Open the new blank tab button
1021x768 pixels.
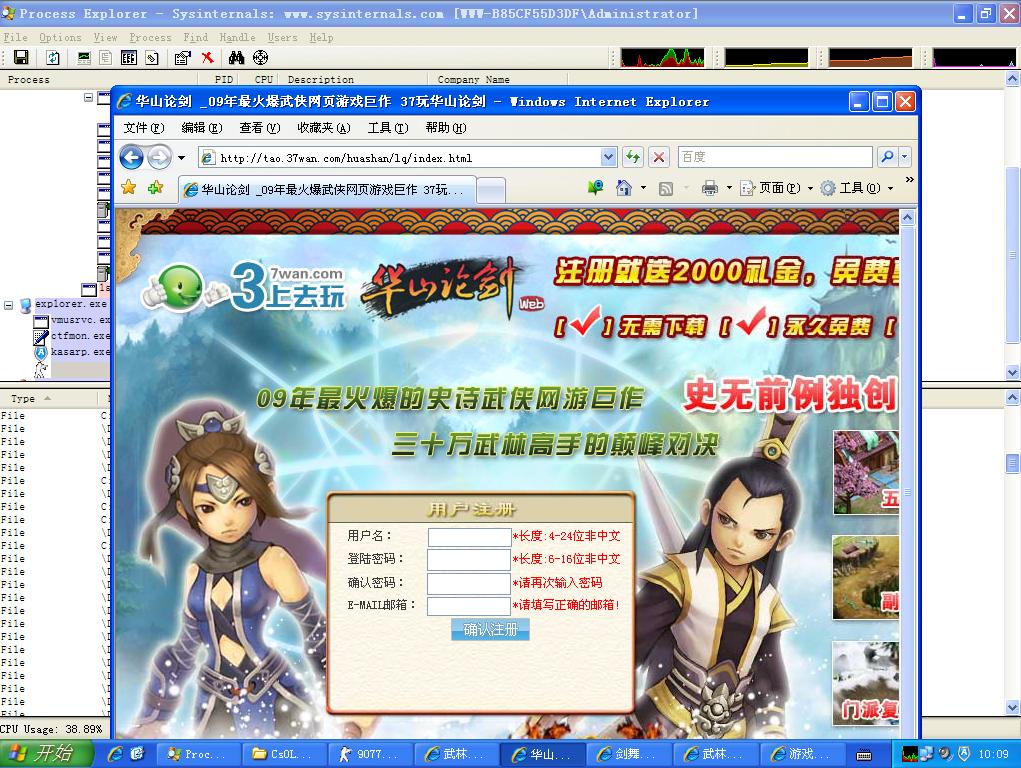tap(491, 191)
